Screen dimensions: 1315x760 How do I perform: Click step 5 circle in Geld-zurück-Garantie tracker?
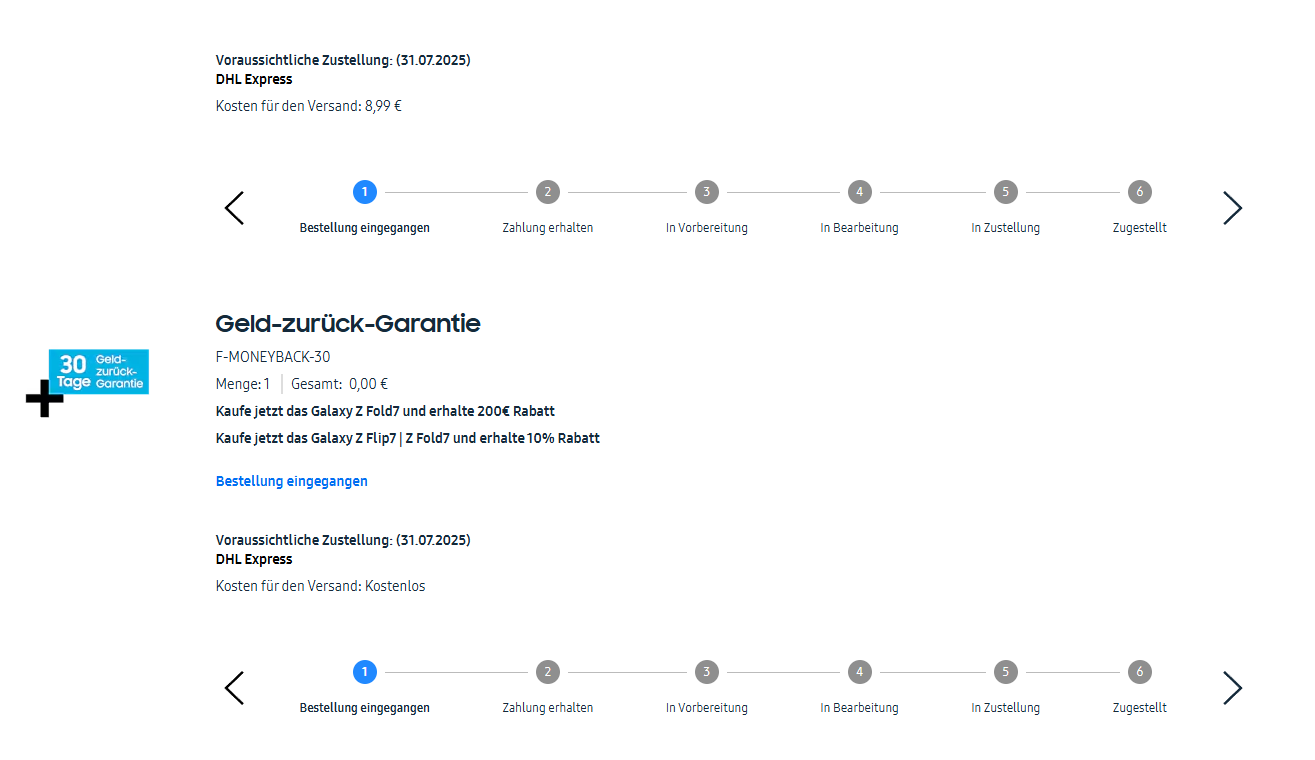tap(1005, 672)
